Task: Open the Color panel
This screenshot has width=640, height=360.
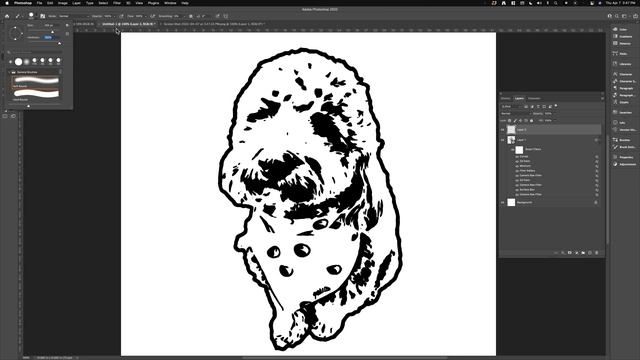Action: point(620,29)
